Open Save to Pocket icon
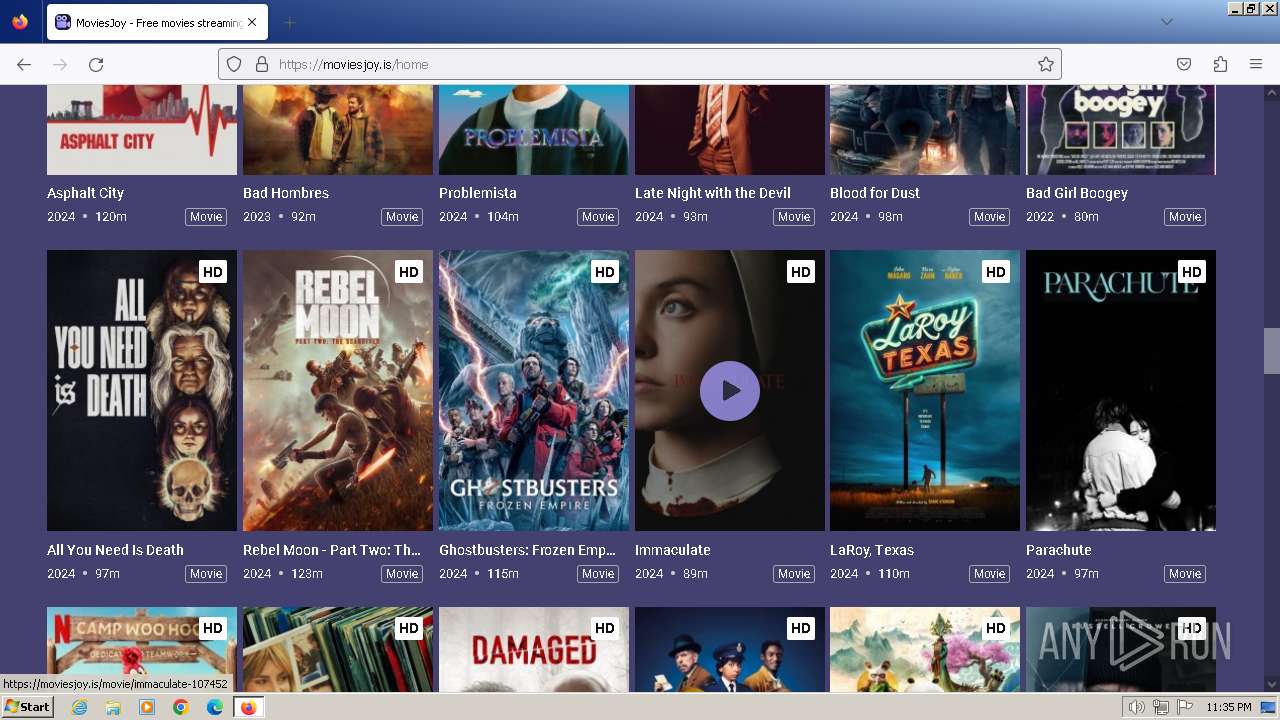Image resolution: width=1280 pixels, height=720 pixels. [1184, 64]
